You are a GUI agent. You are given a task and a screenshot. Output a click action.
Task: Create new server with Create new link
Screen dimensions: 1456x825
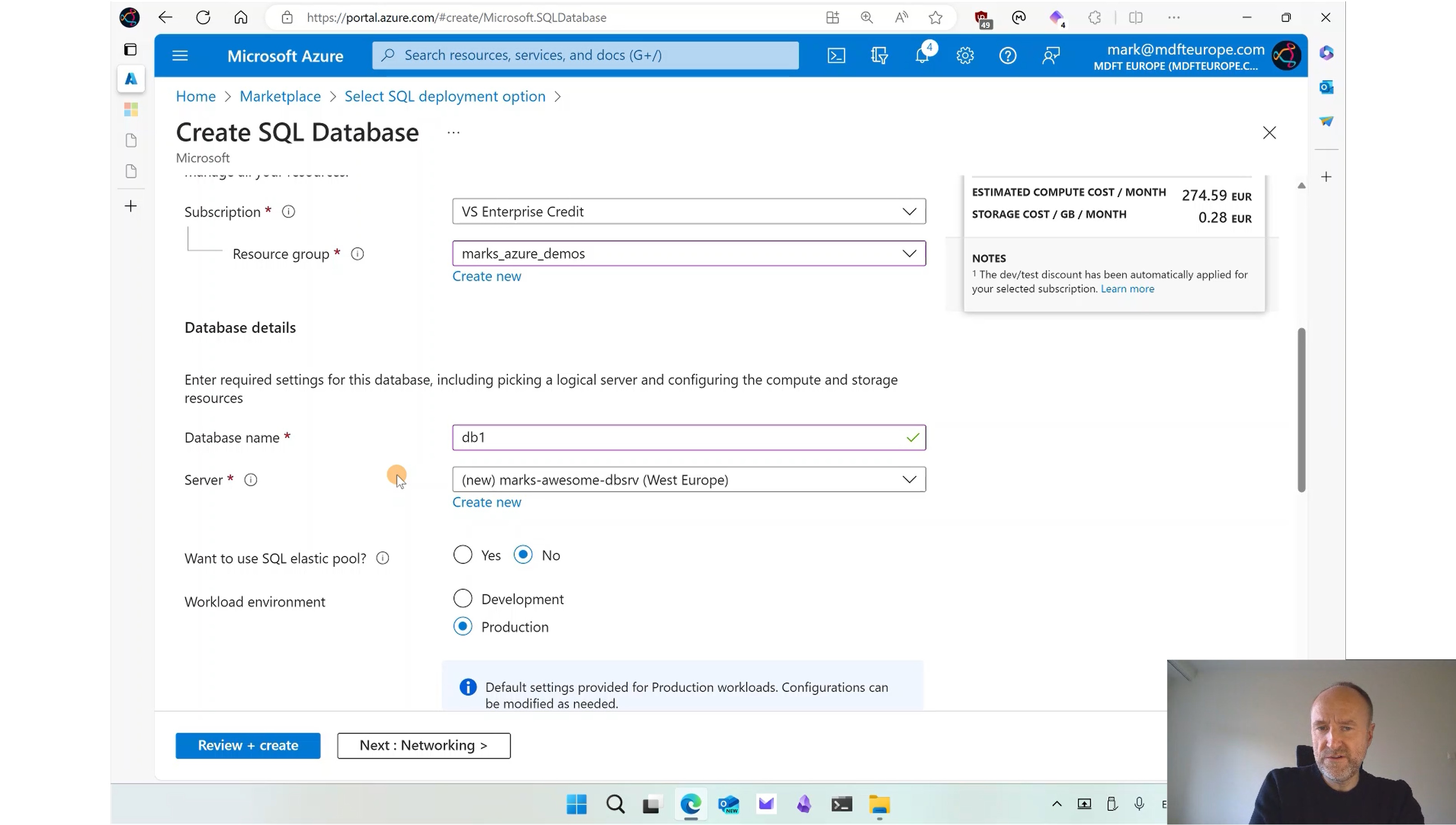486,502
